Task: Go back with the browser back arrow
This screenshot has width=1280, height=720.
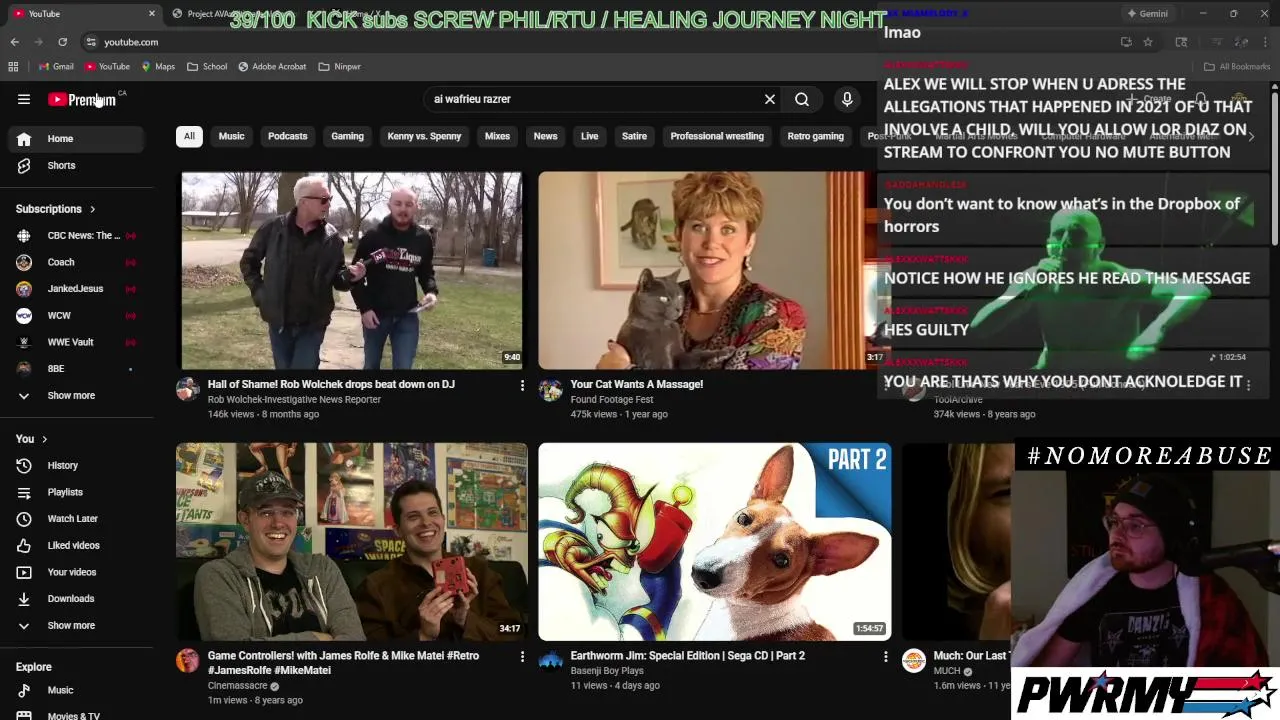Action: click(x=14, y=42)
